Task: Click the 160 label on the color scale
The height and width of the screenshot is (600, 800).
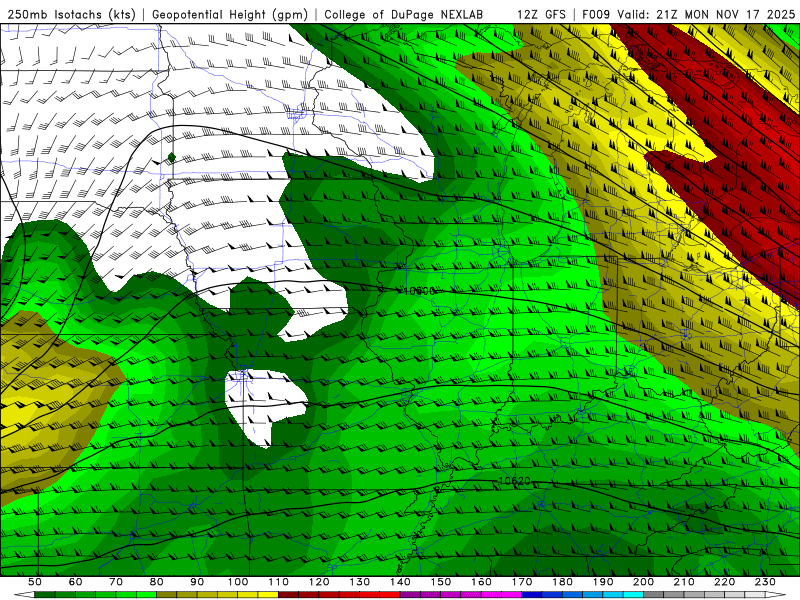Action: click(481, 582)
